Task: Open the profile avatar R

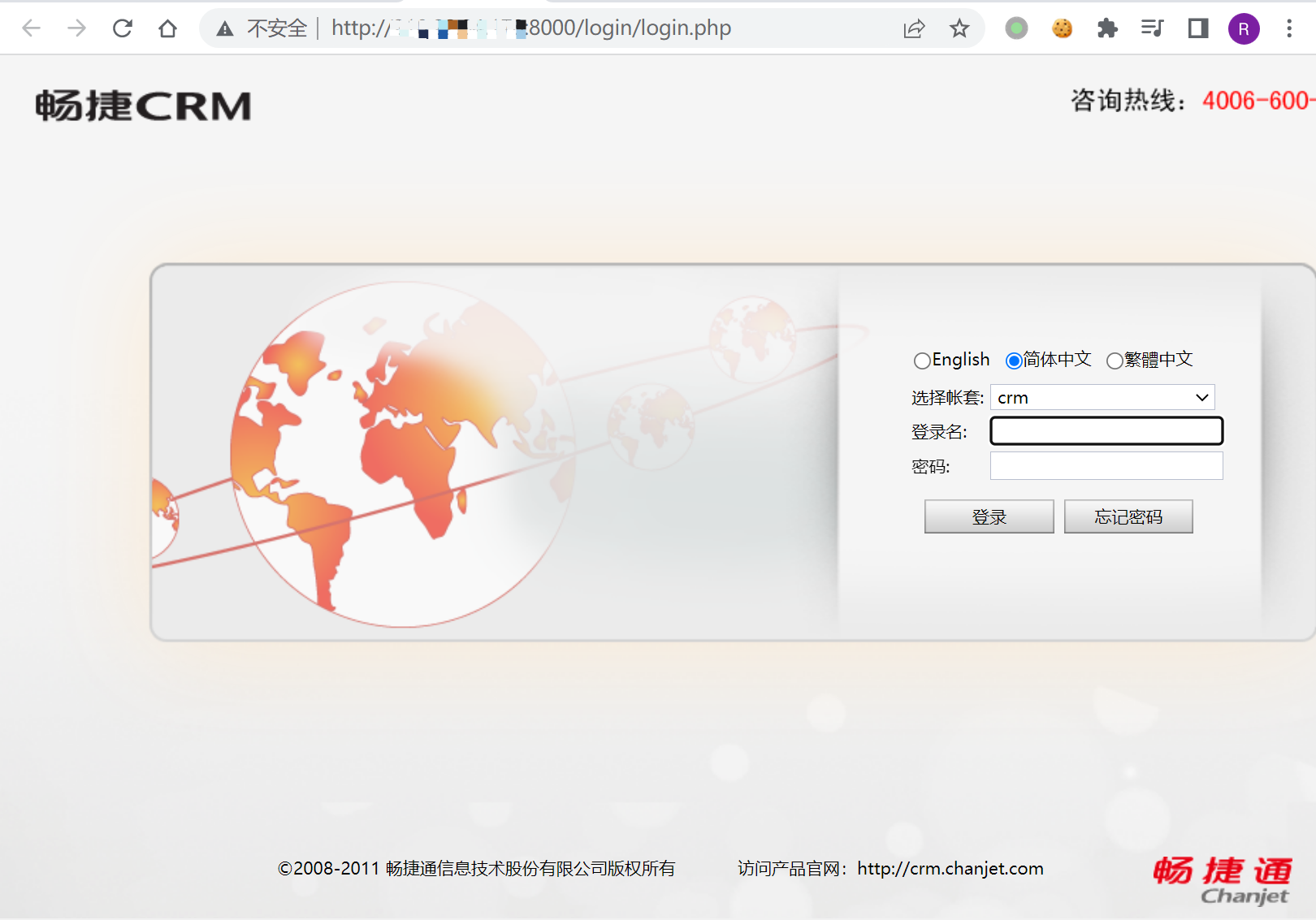Action: click(1243, 28)
